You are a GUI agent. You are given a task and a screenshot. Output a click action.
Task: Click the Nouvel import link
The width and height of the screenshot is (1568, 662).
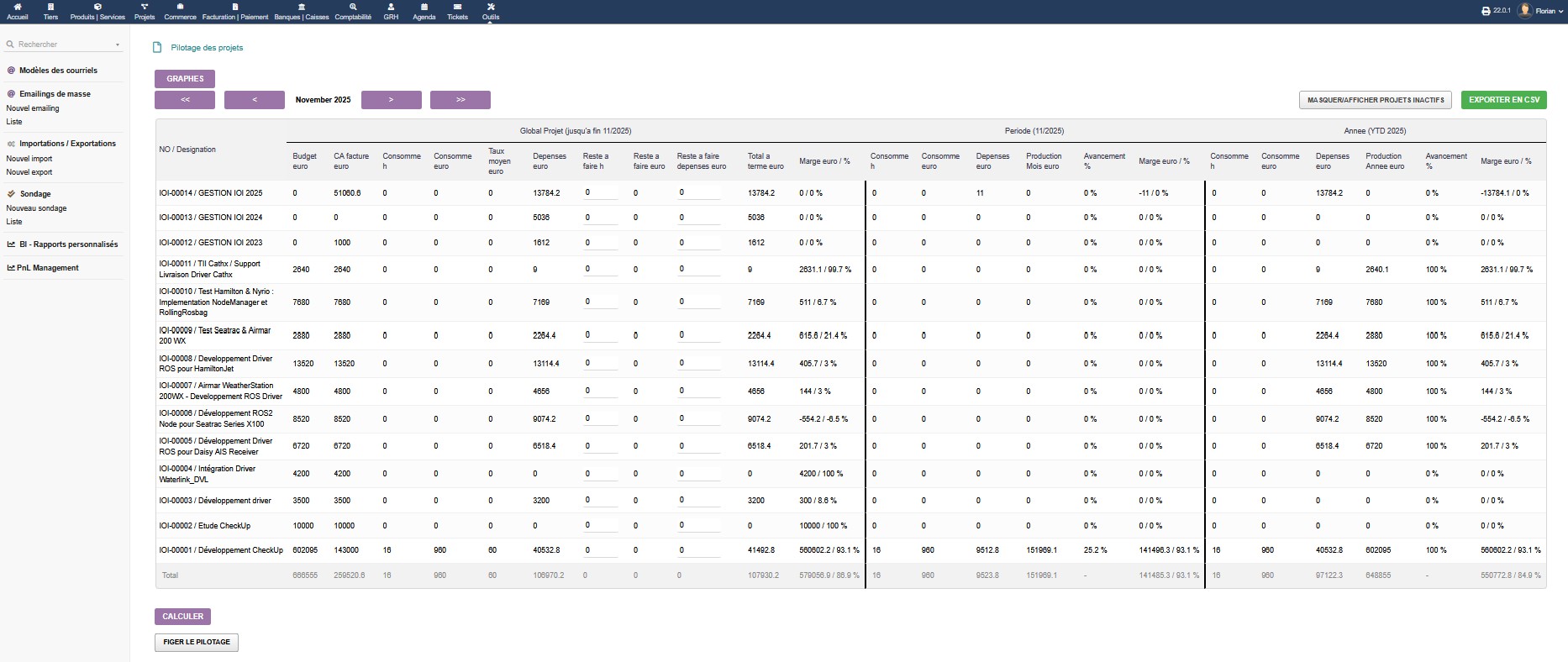click(29, 159)
